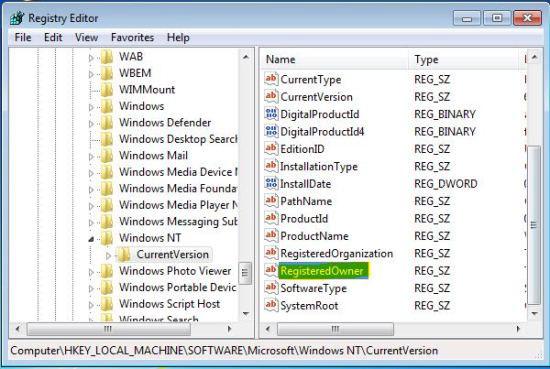Click the DigitalProductId binary value icon

pyautogui.click(x=271, y=114)
